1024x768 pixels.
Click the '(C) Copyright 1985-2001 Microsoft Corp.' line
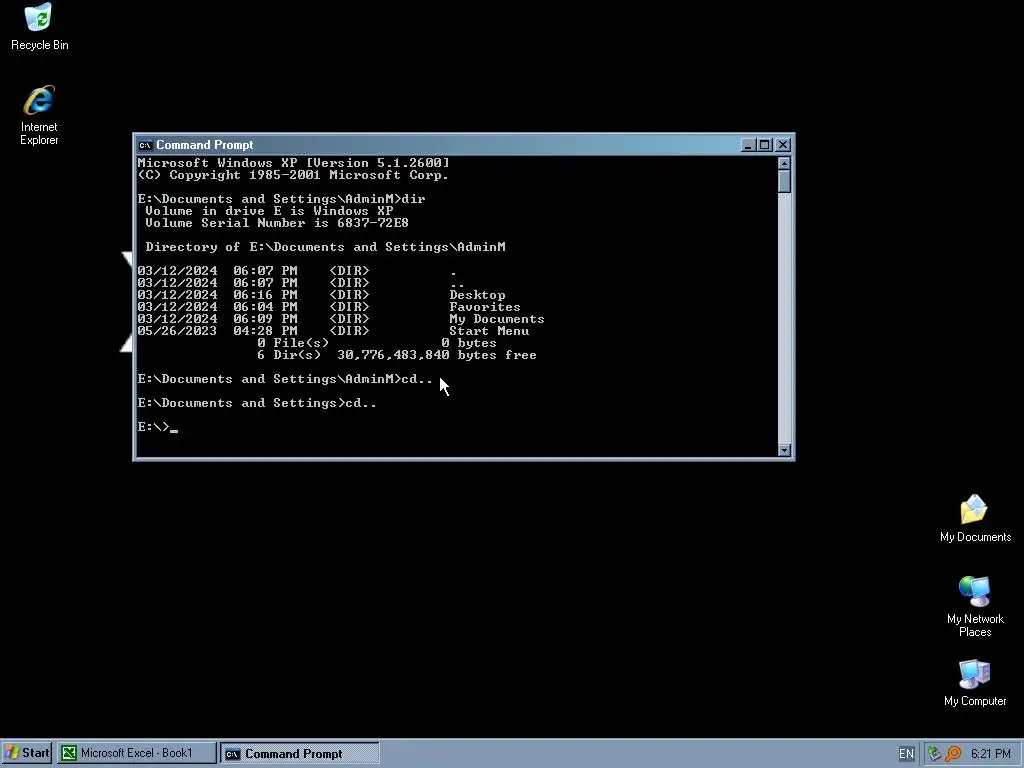(x=293, y=175)
